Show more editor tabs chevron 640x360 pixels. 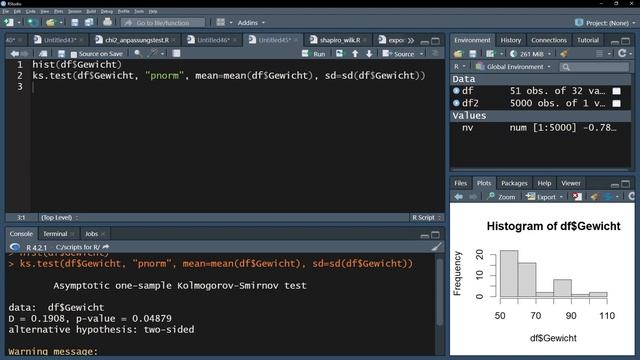click(x=411, y=40)
